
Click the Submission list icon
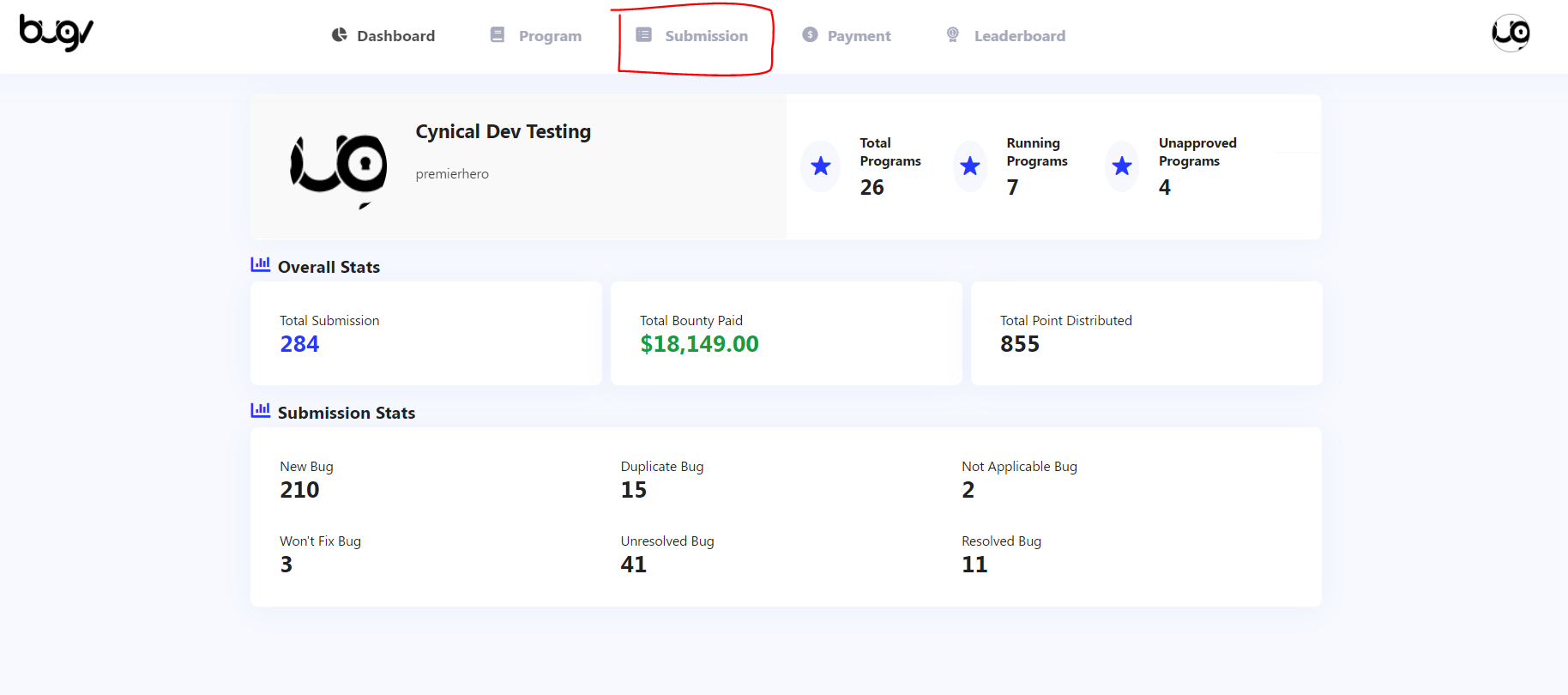pyautogui.click(x=644, y=35)
